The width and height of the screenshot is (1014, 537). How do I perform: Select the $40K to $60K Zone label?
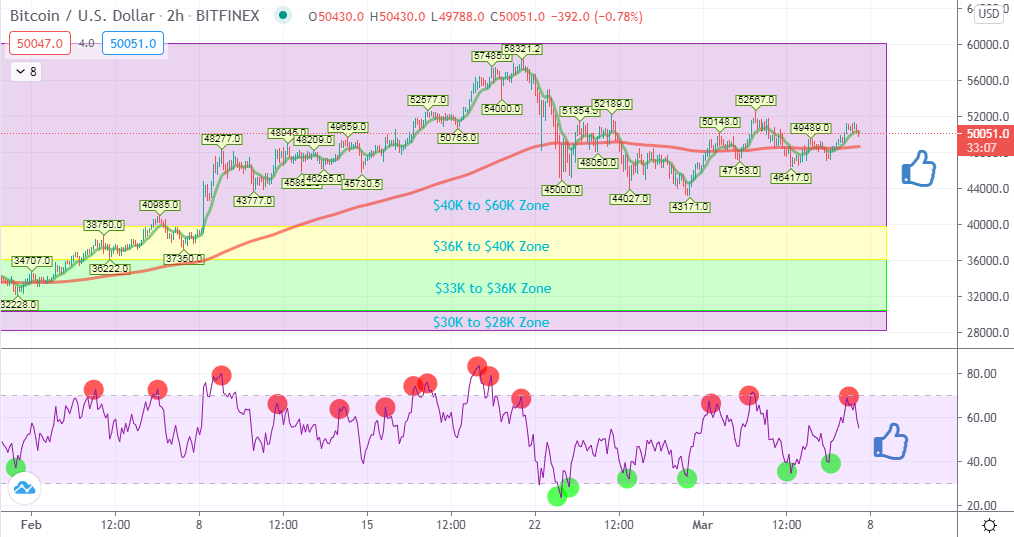pos(491,205)
